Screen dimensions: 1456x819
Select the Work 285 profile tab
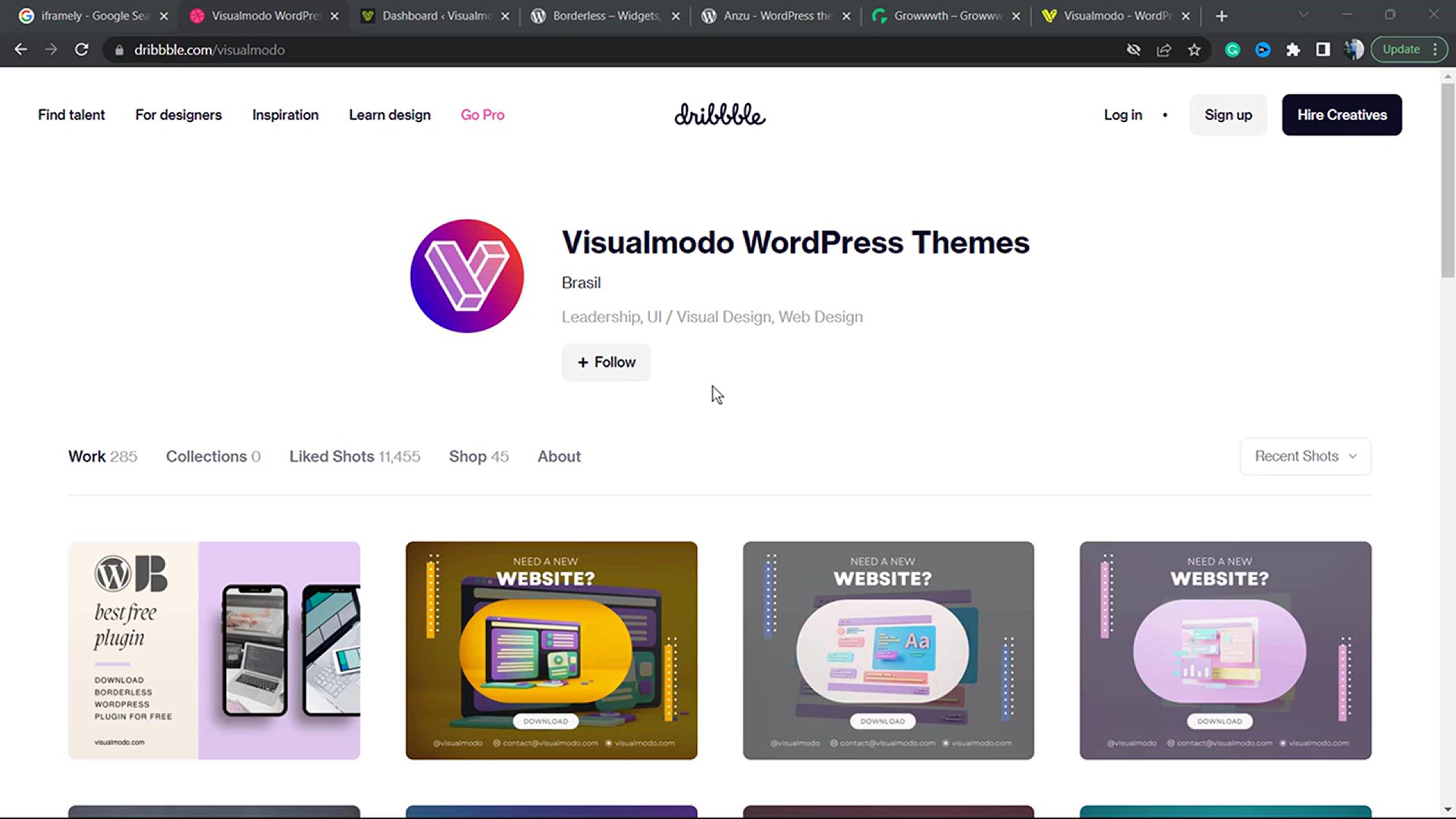[x=102, y=457]
